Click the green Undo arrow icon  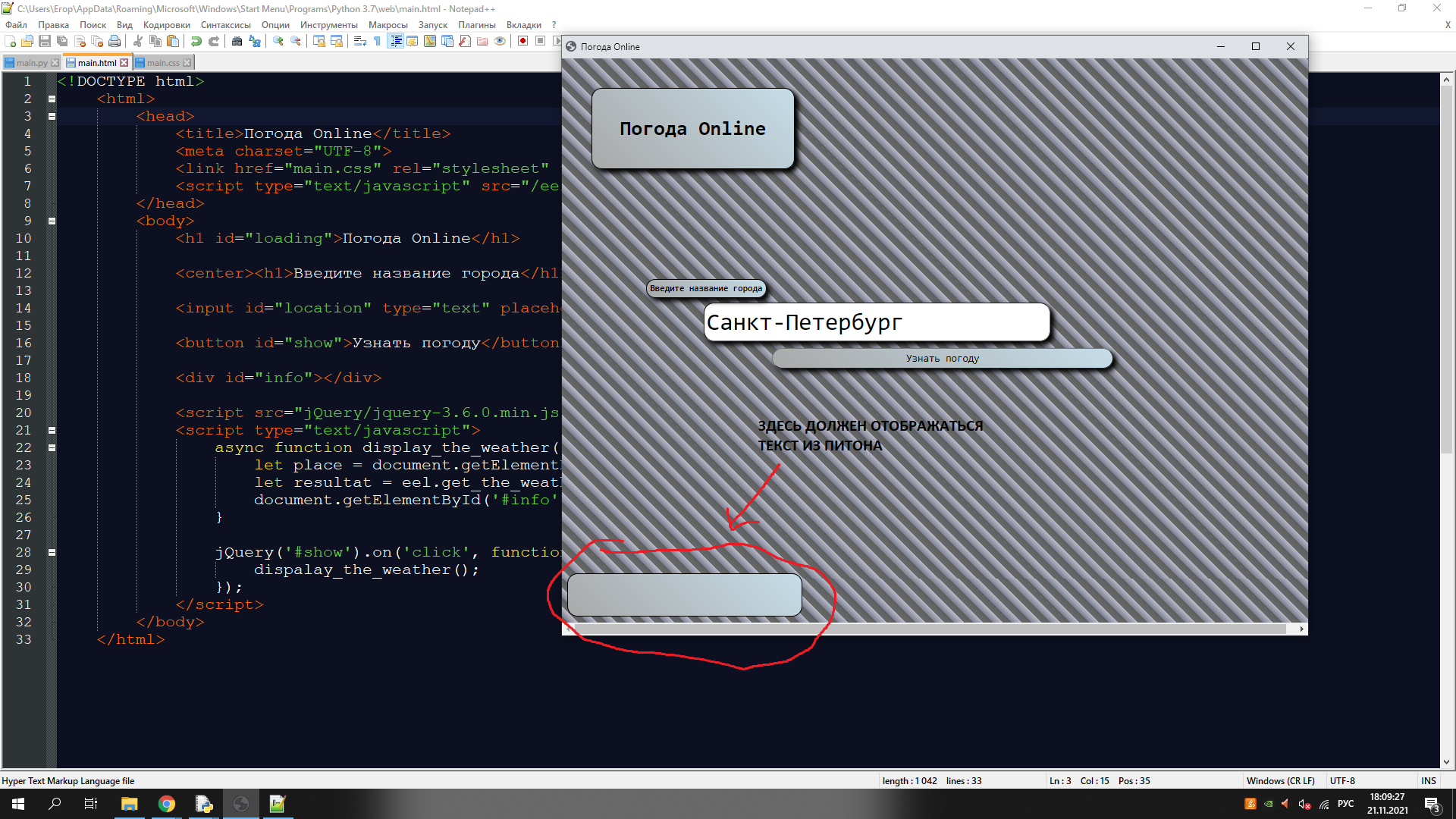point(196,41)
